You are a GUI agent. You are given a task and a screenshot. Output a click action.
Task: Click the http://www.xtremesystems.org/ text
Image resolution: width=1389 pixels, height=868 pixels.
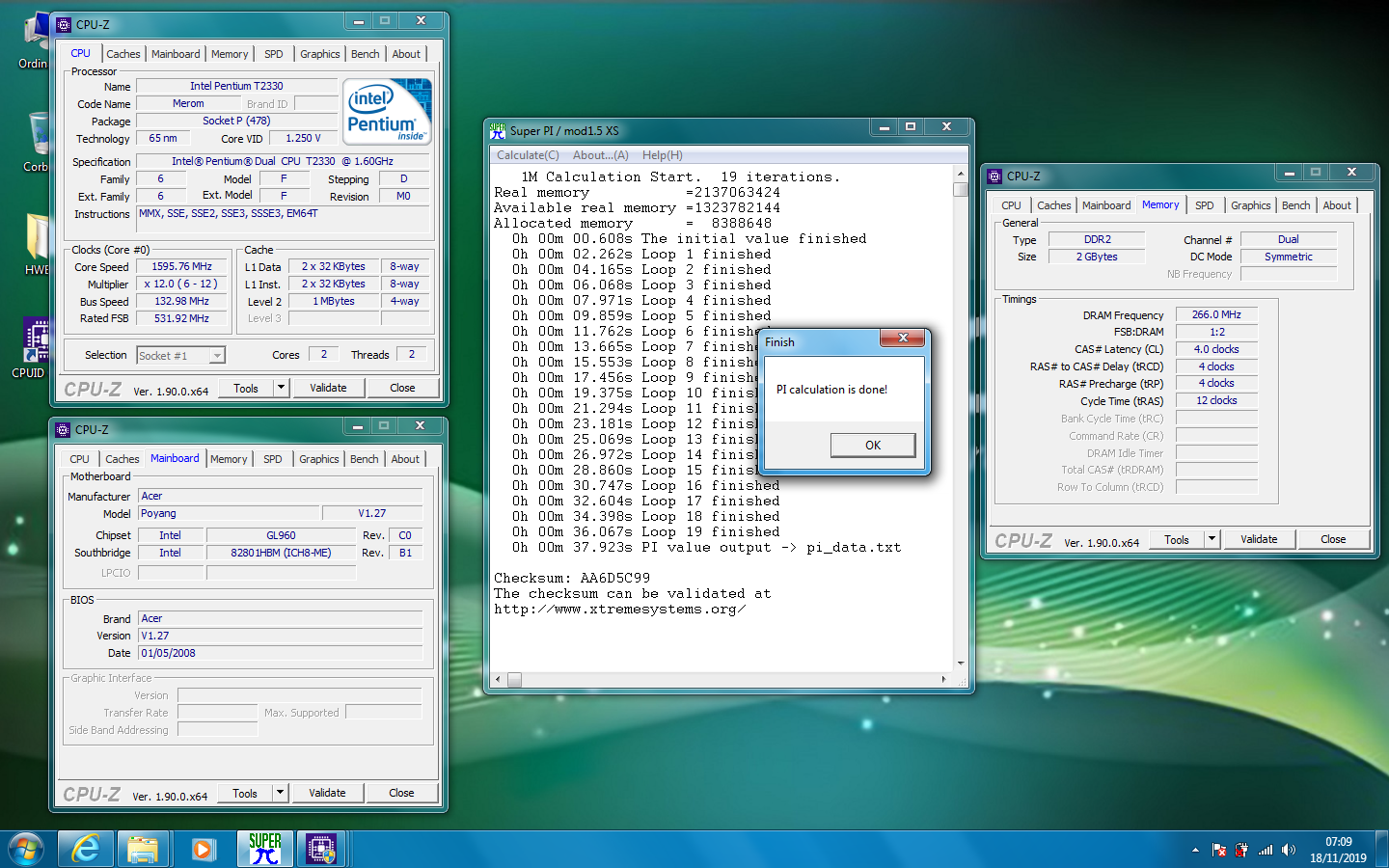[619, 609]
